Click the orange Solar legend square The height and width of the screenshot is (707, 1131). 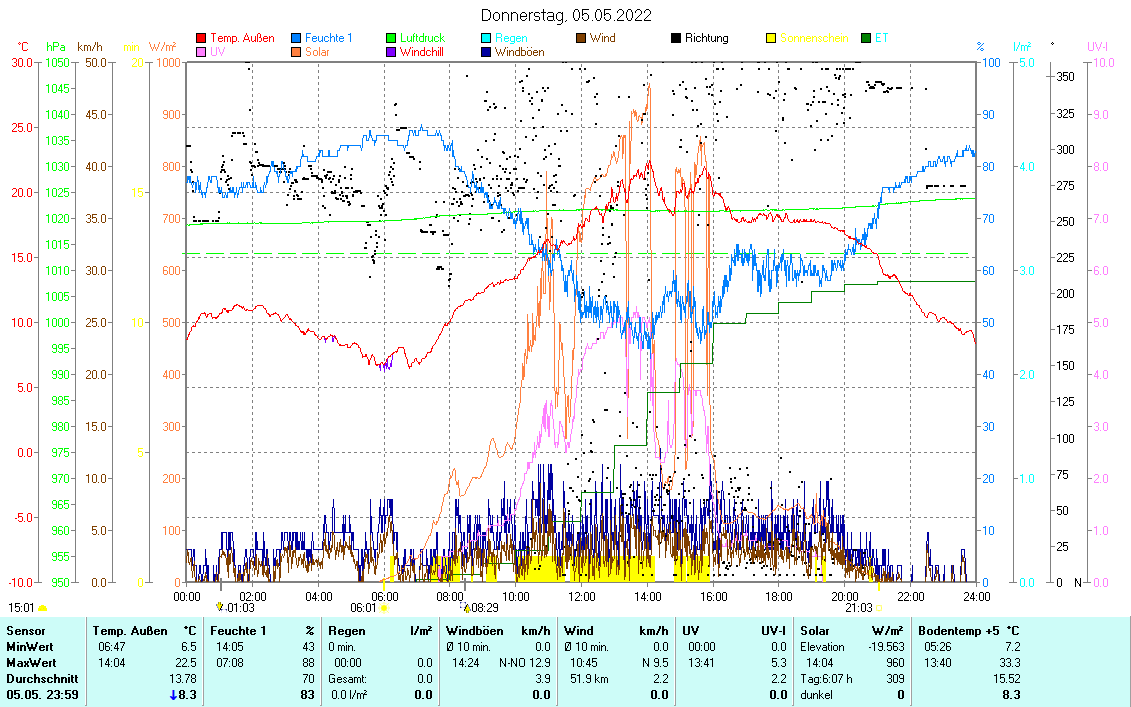coord(297,52)
